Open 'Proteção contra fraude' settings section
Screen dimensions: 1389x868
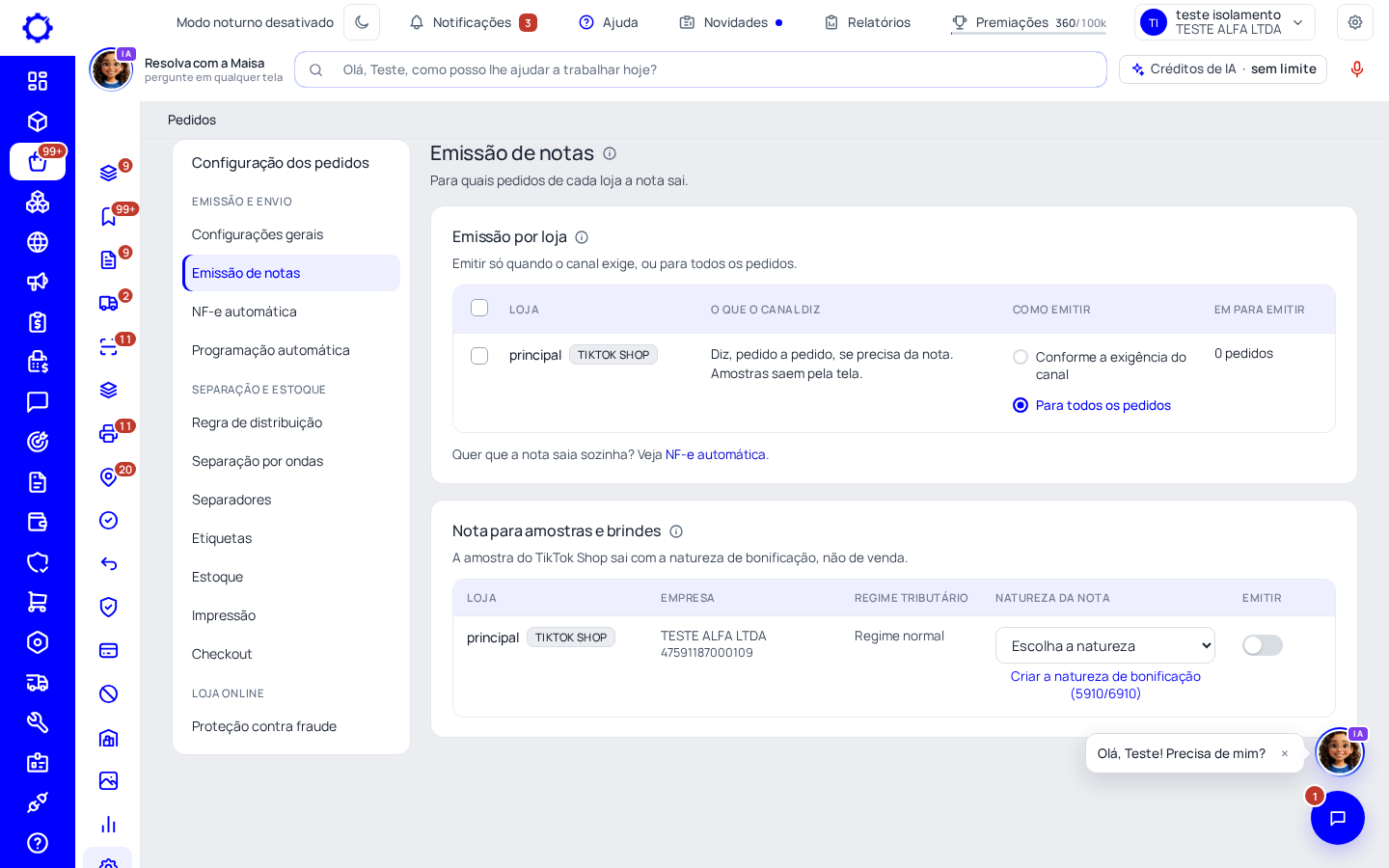[x=291, y=726]
